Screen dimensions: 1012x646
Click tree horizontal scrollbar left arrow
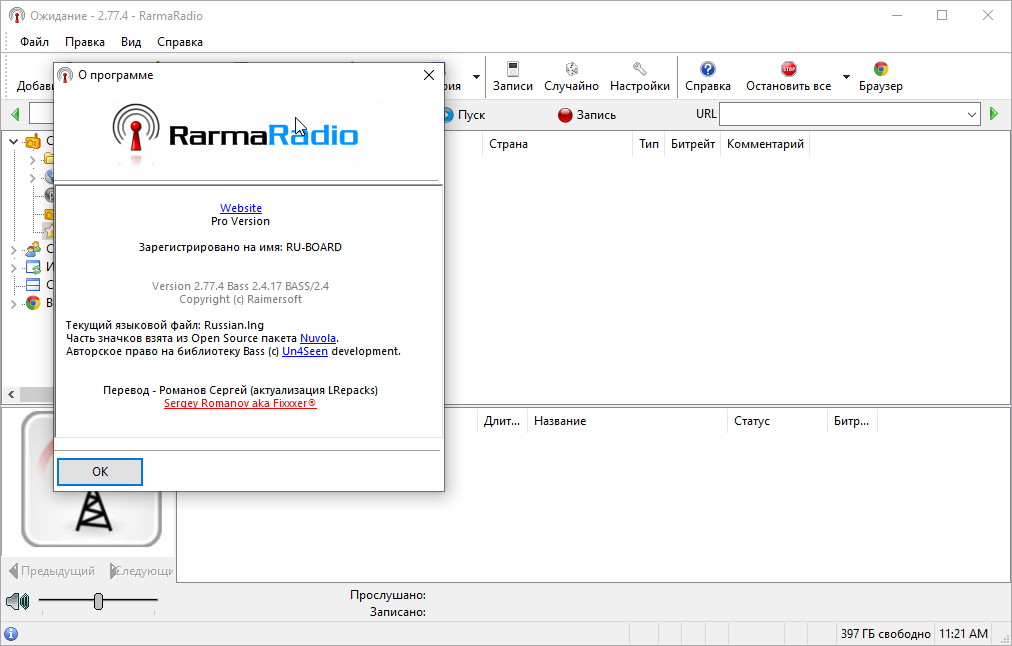point(11,394)
